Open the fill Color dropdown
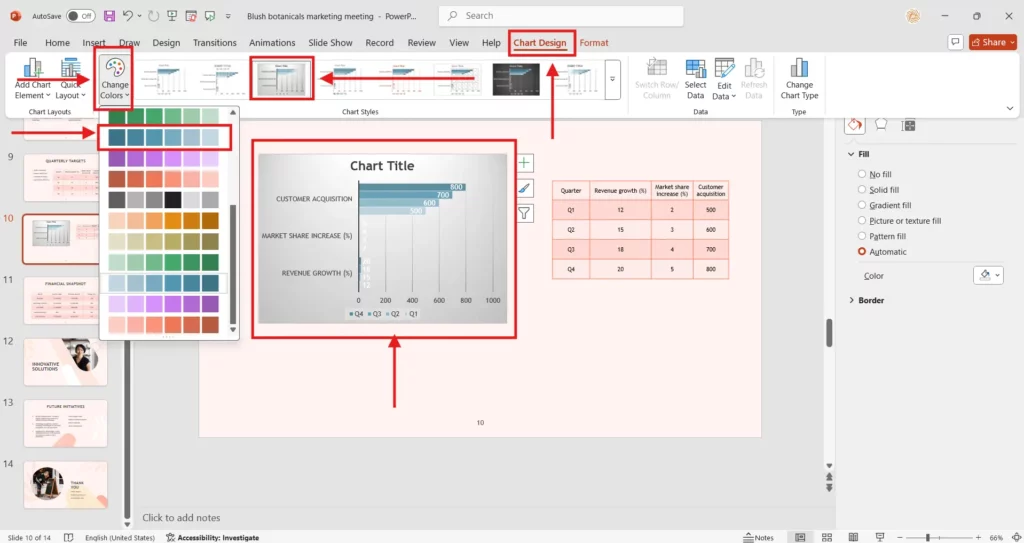Screen dimensions: 1024x543 [987, 275]
